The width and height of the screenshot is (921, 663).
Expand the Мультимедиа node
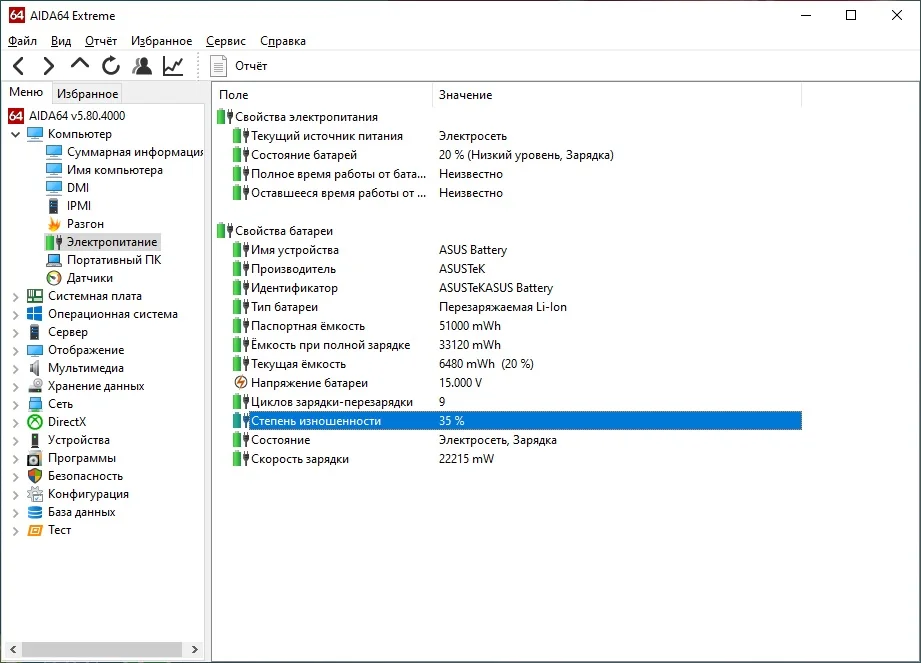click(x=15, y=369)
